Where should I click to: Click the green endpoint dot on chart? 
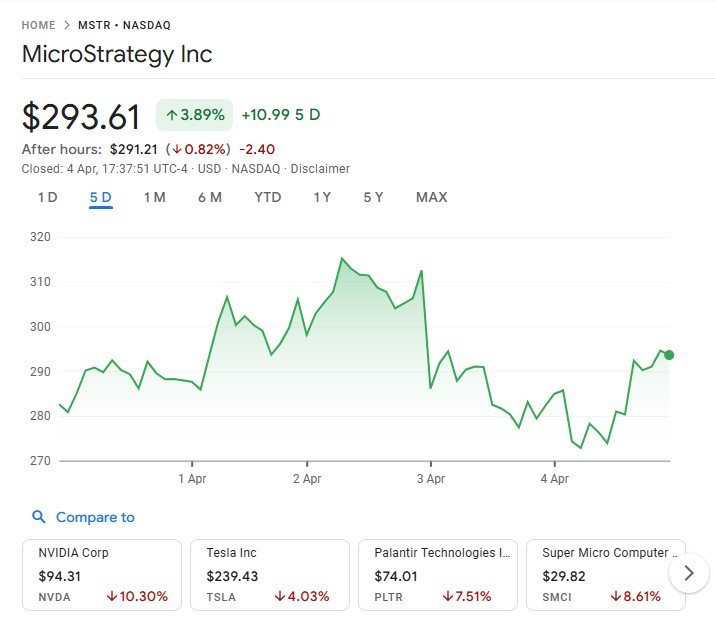click(669, 355)
